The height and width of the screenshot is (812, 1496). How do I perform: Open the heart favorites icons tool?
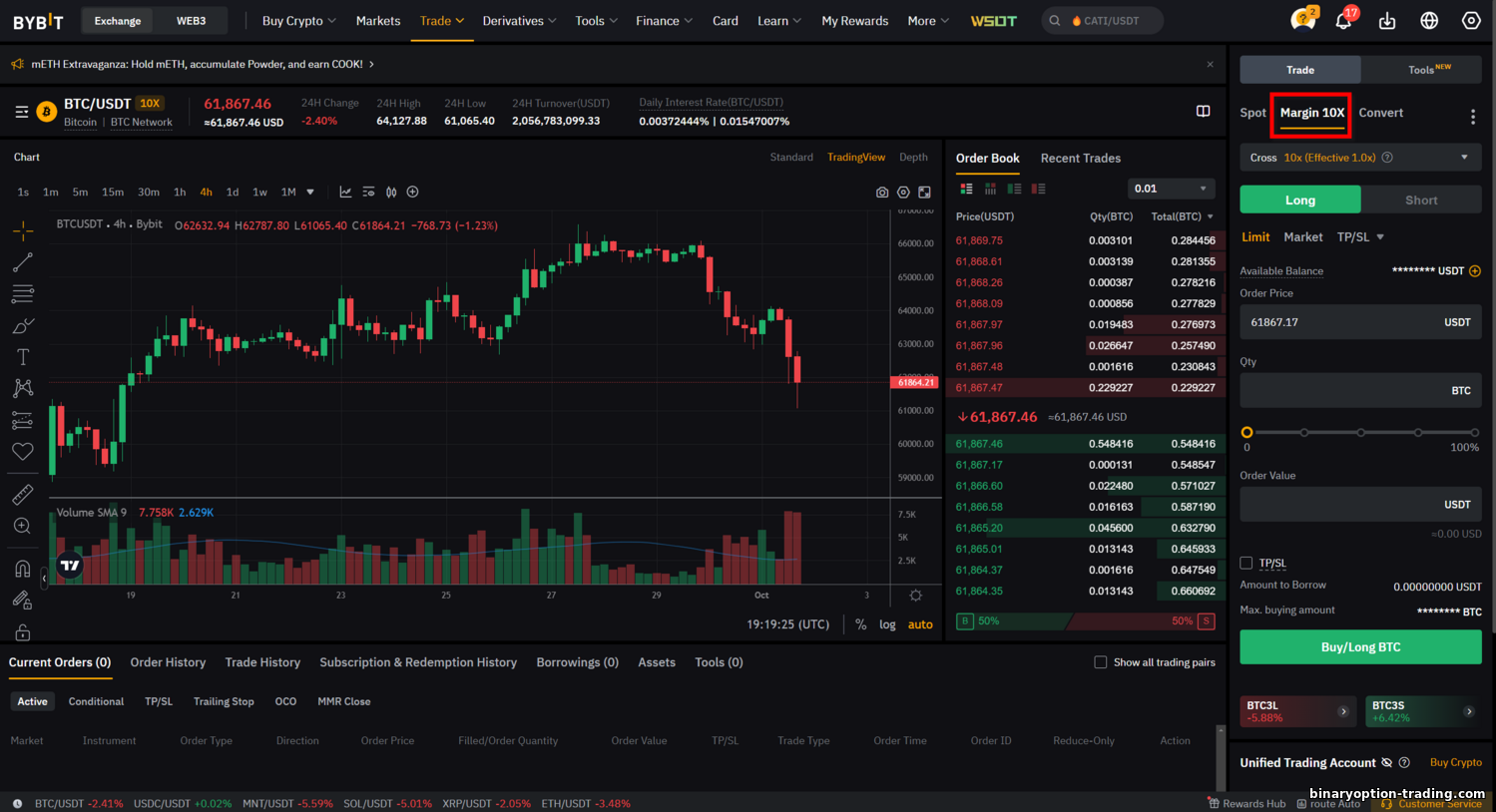[23, 452]
